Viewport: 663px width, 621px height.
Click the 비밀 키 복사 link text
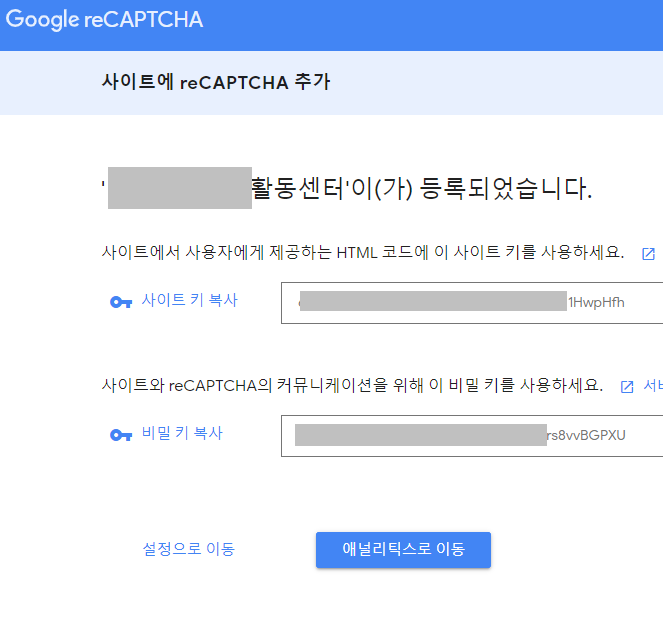[182, 433]
